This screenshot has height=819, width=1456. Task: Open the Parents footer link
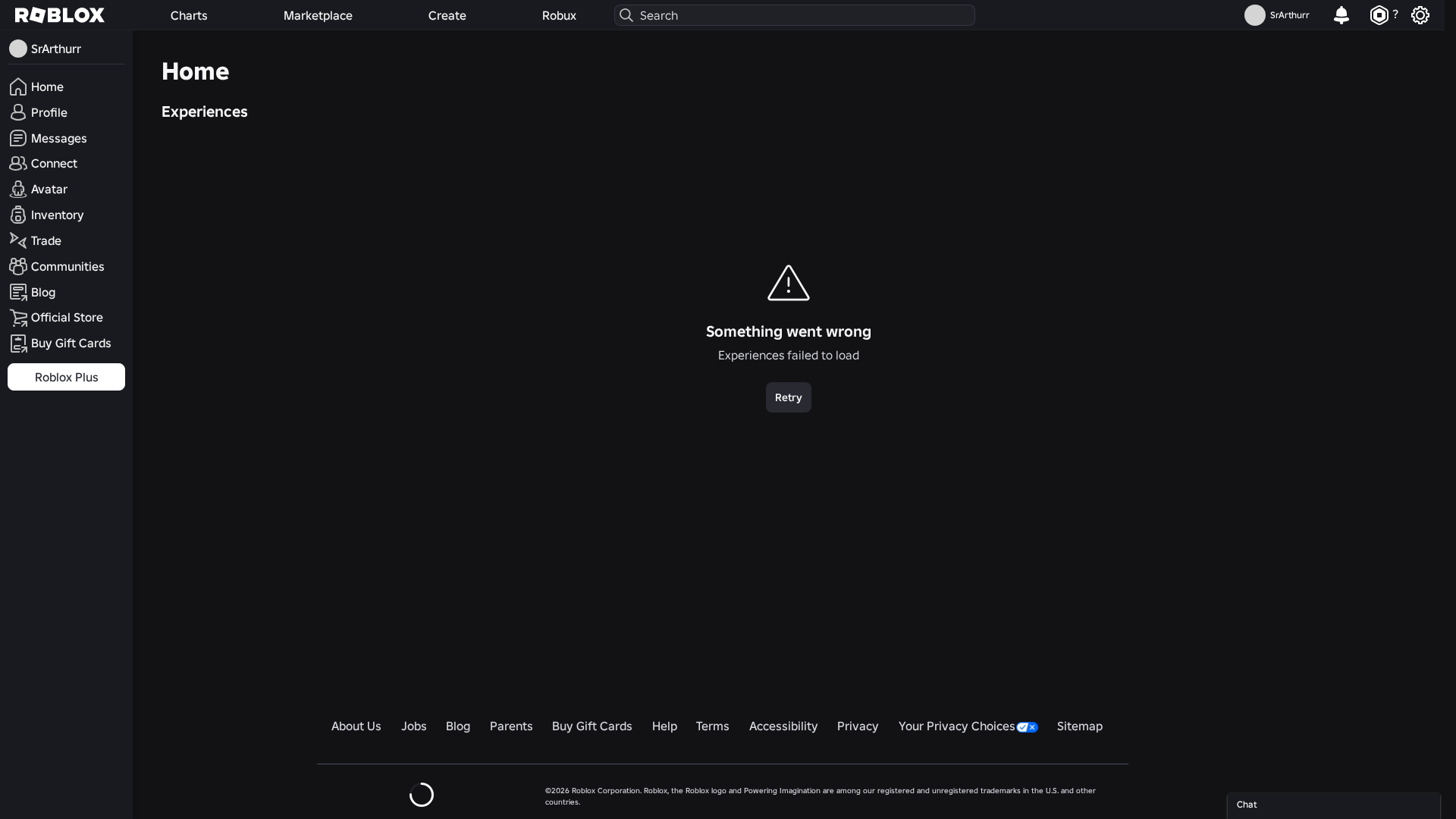tap(511, 726)
